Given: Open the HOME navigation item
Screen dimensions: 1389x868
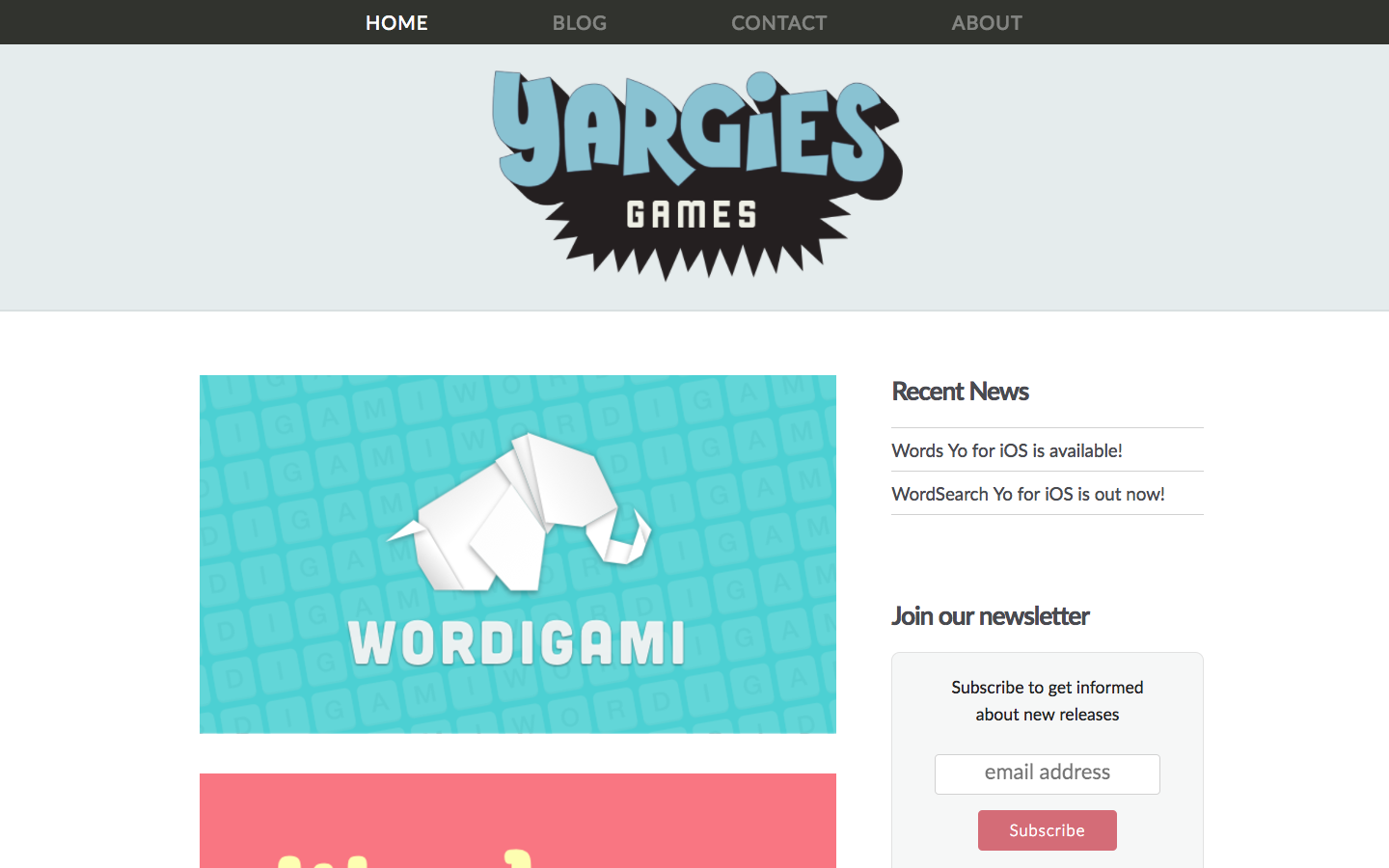Looking at the screenshot, I should tap(396, 22).
